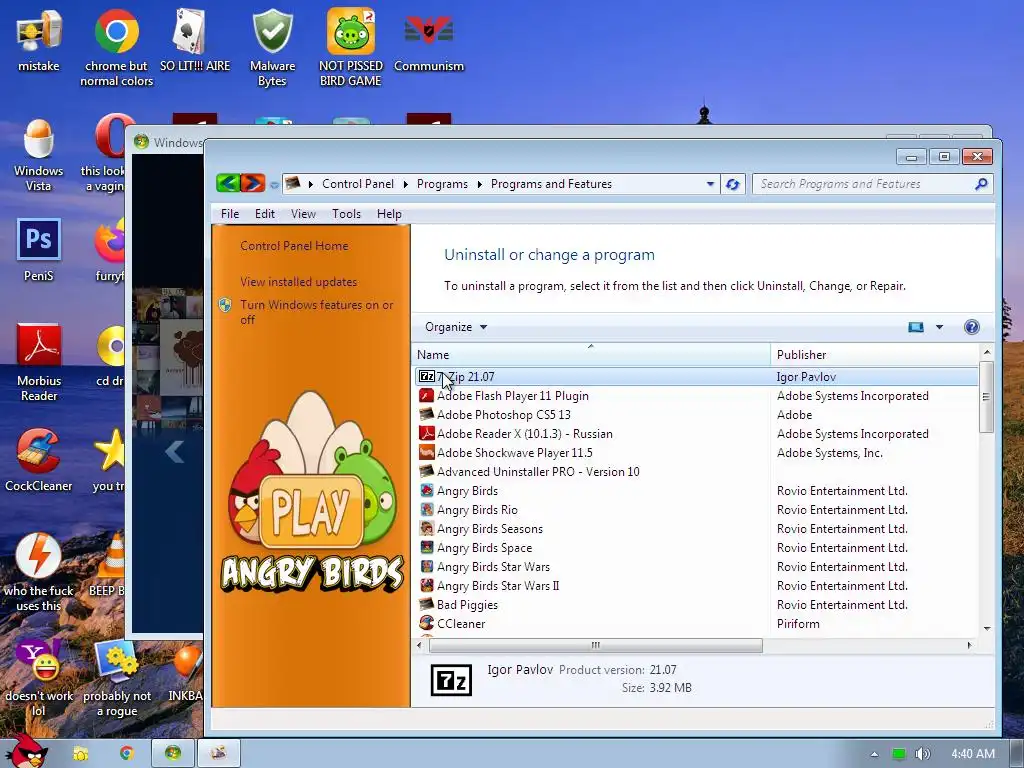The width and height of the screenshot is (1024, 768).
Task: Click the vertical scrollbar thumb
Action: 987,396
